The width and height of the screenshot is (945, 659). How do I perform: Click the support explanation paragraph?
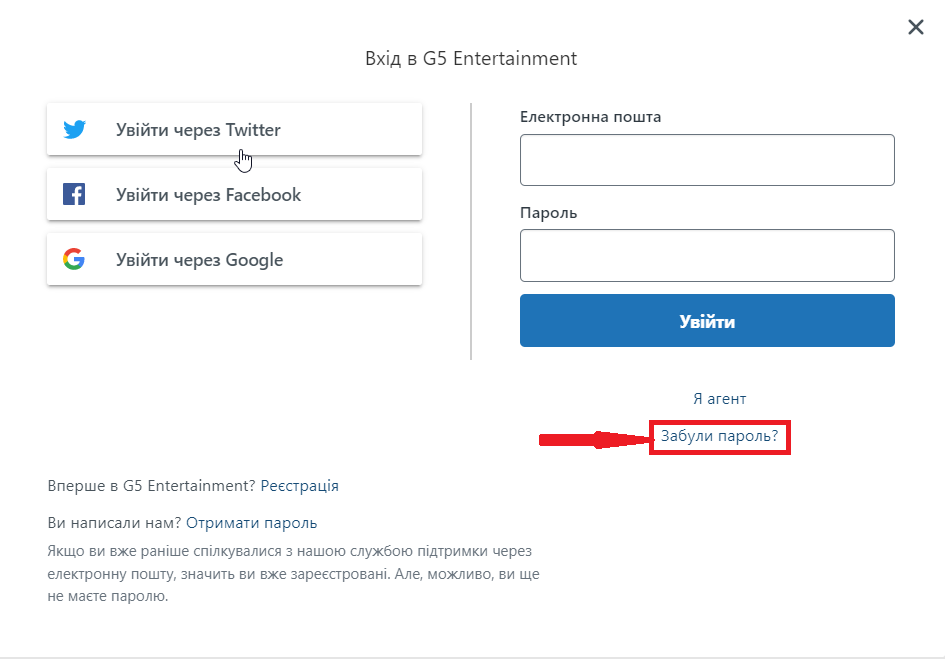[294, 573]
